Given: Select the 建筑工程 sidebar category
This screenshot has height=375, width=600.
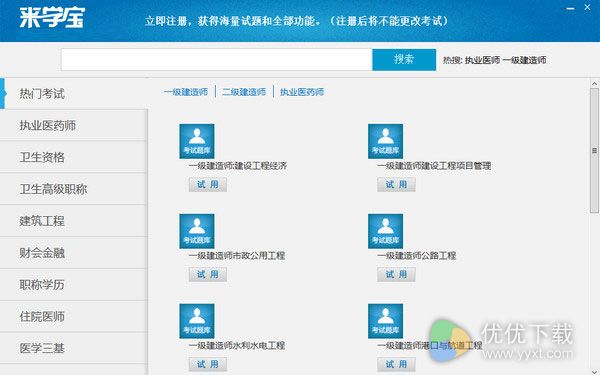Looking at the screenshot, I should [73, 221].
